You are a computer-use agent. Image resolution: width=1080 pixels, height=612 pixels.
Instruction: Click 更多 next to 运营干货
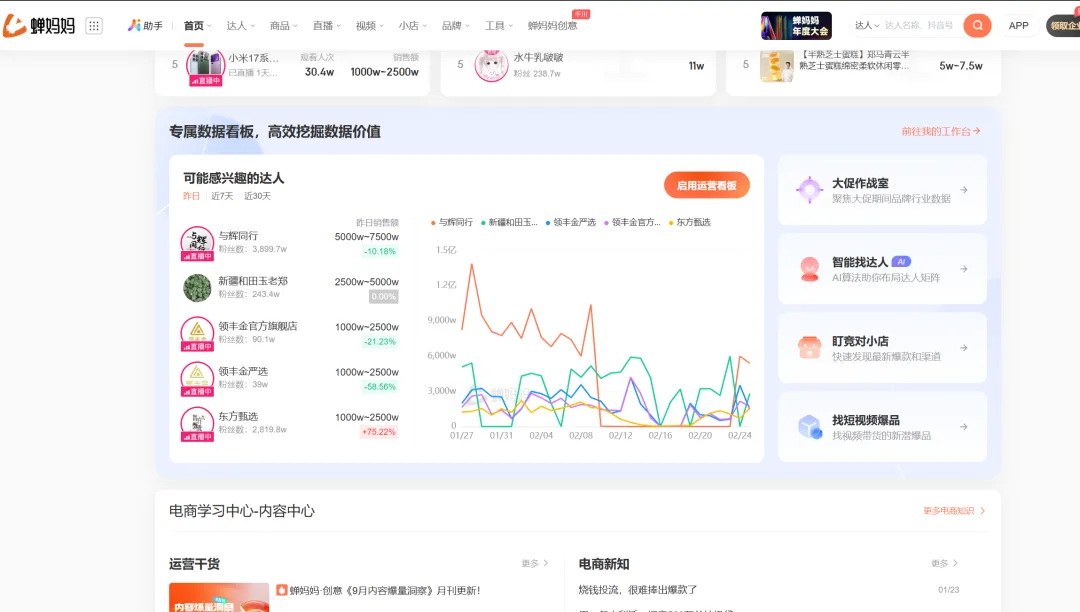click(x=534, y=563)
